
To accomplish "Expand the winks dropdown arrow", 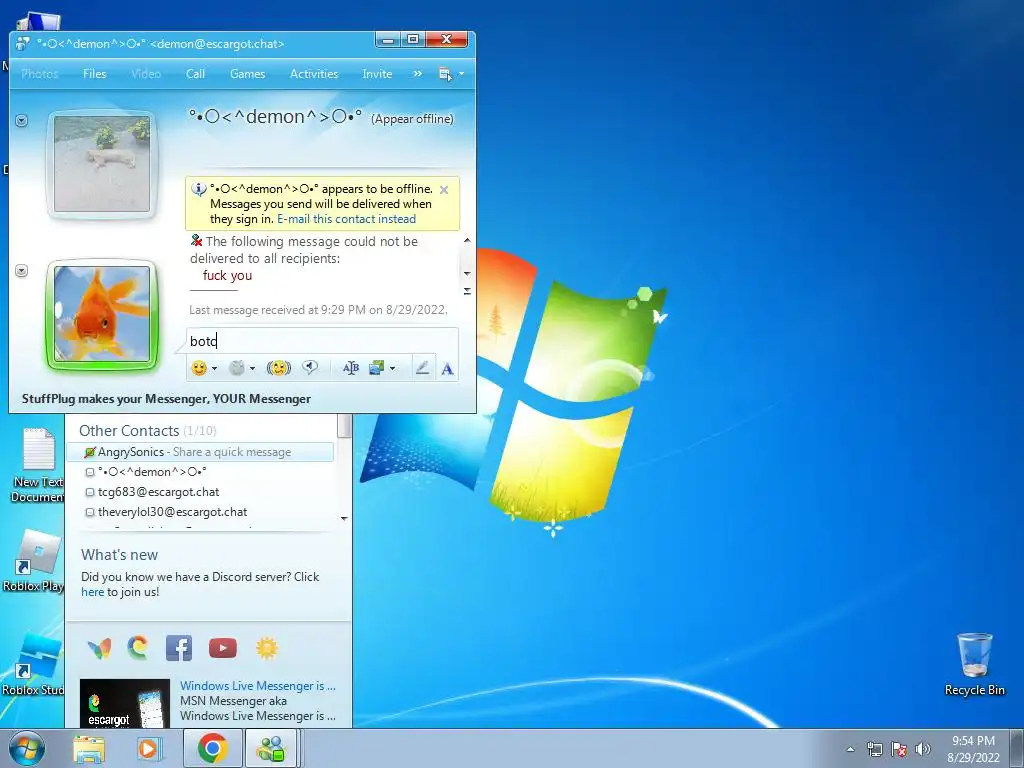I will point(252,369).
